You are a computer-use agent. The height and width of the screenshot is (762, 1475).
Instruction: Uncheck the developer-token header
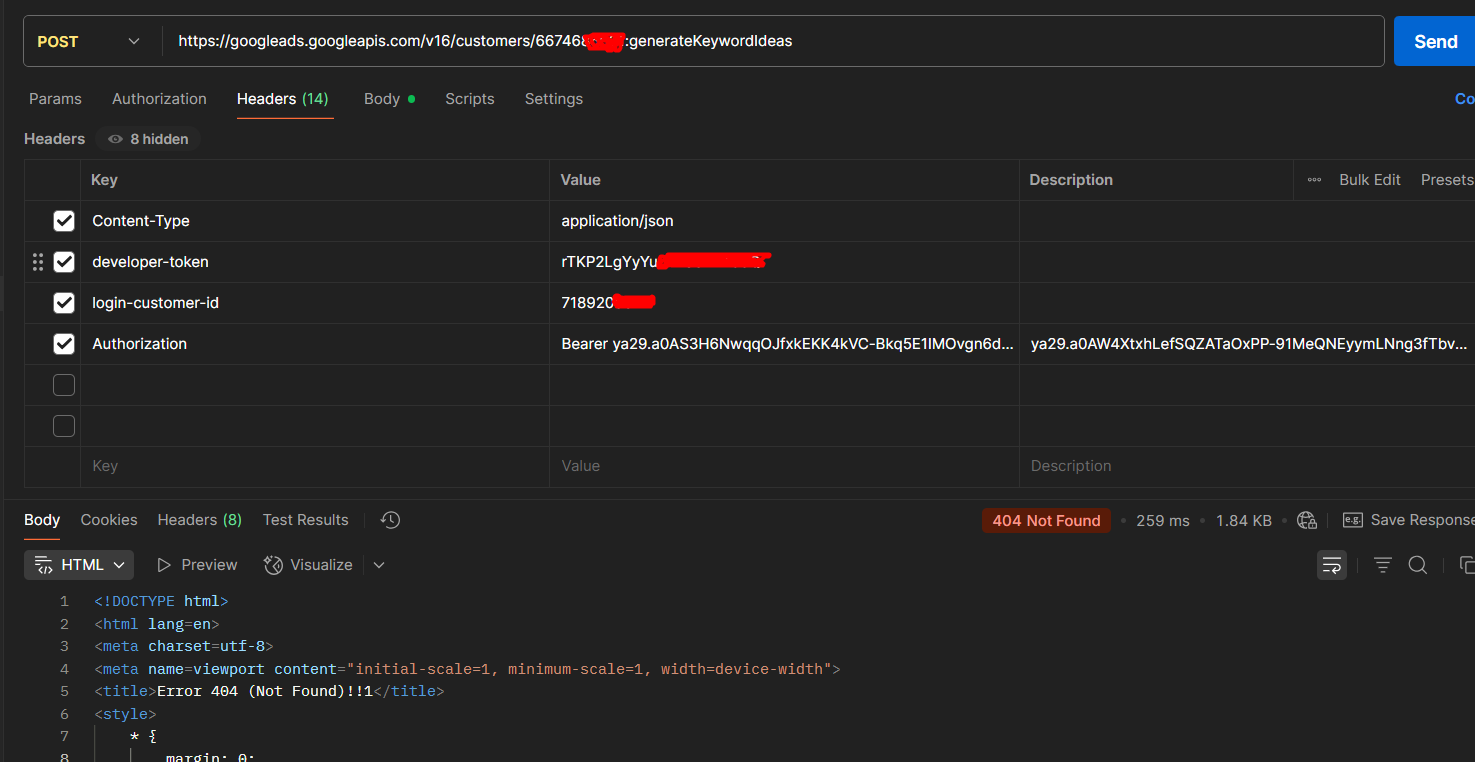click(x=64, y=262)
